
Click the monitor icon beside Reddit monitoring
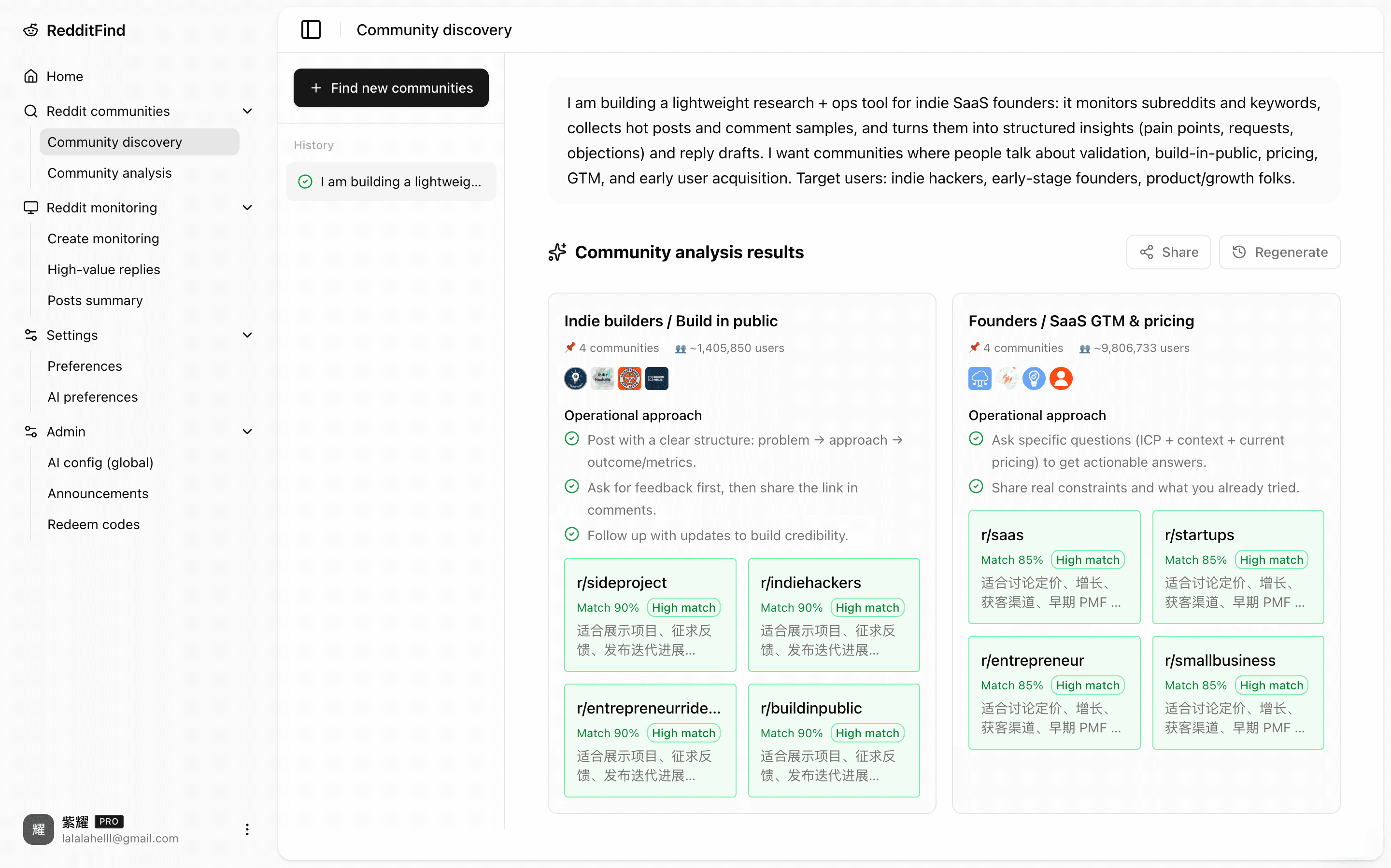[x=31, y=207]
